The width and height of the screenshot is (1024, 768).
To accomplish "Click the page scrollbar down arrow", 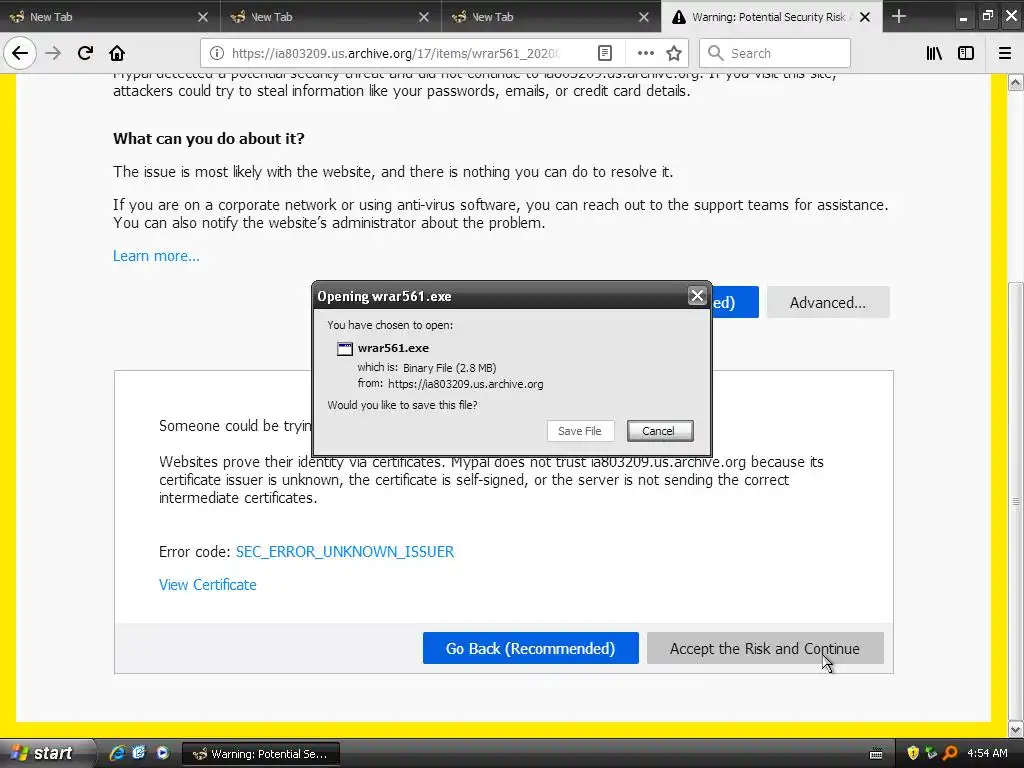I will click(x=1016, y=728).
